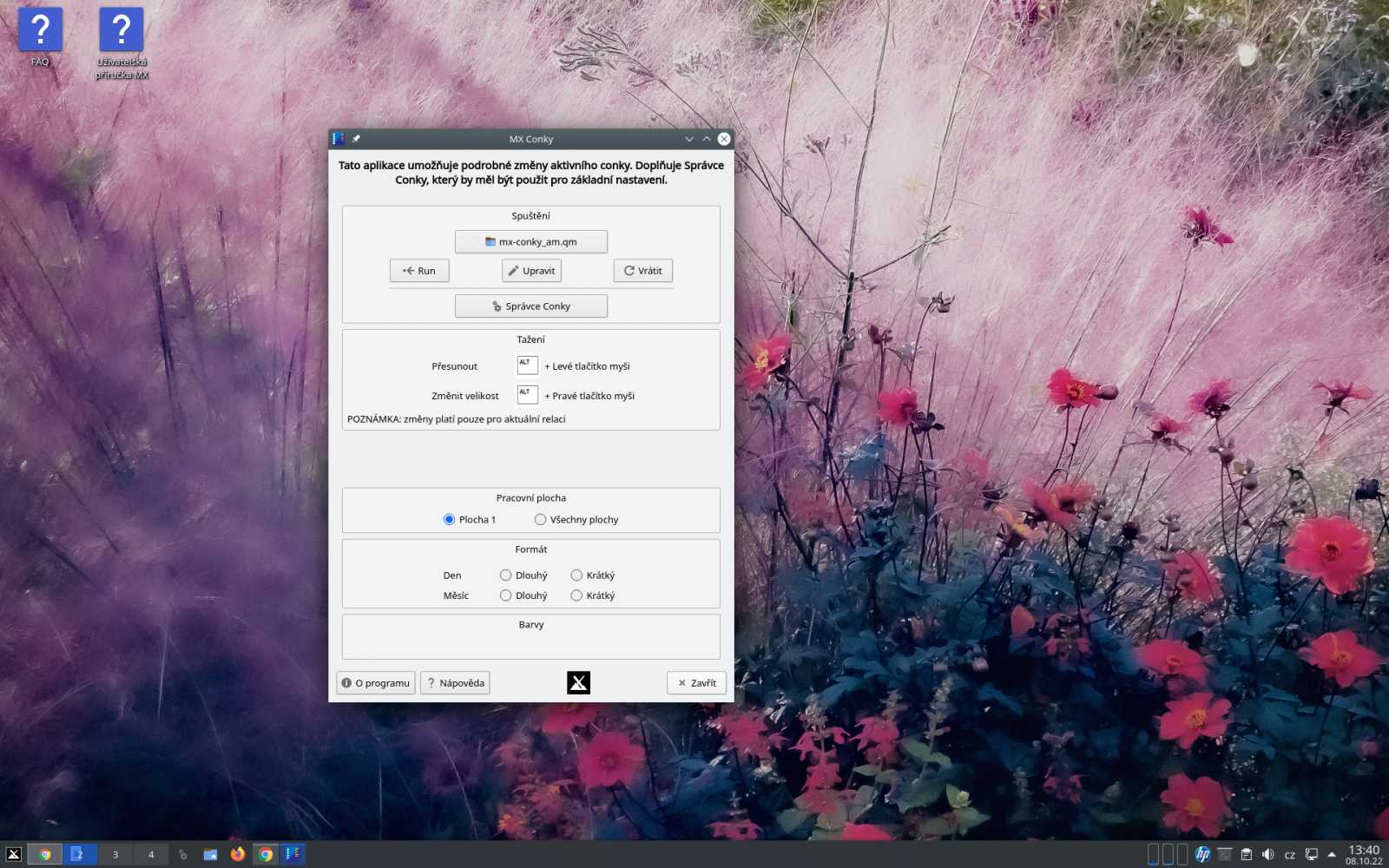The height and width of the screenshot is (868, 1389).
Task: Switch to virtual desktop 4 in the pager
Action: coord(151,854)
